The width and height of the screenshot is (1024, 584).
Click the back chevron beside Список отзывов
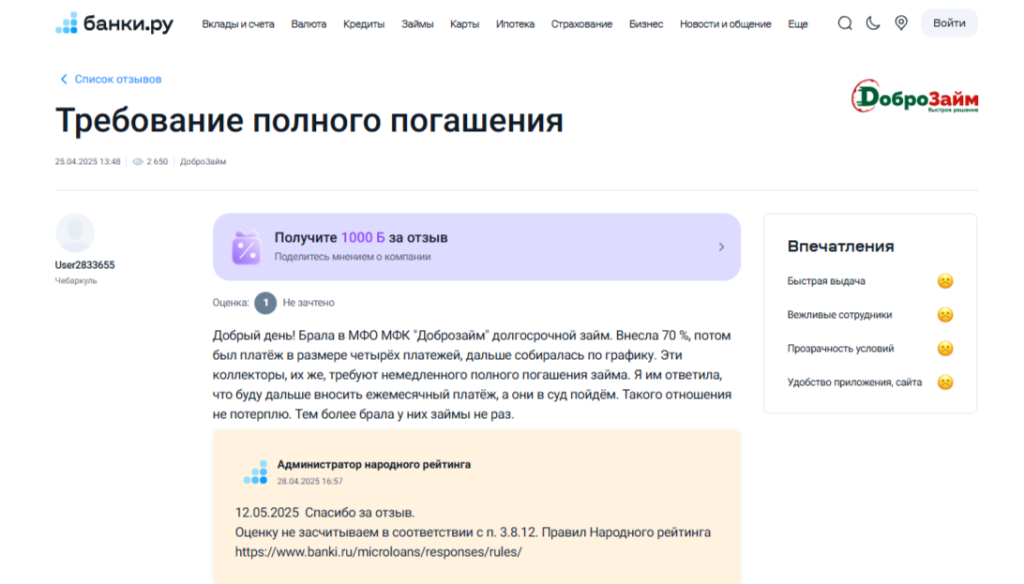pos(64,79)
